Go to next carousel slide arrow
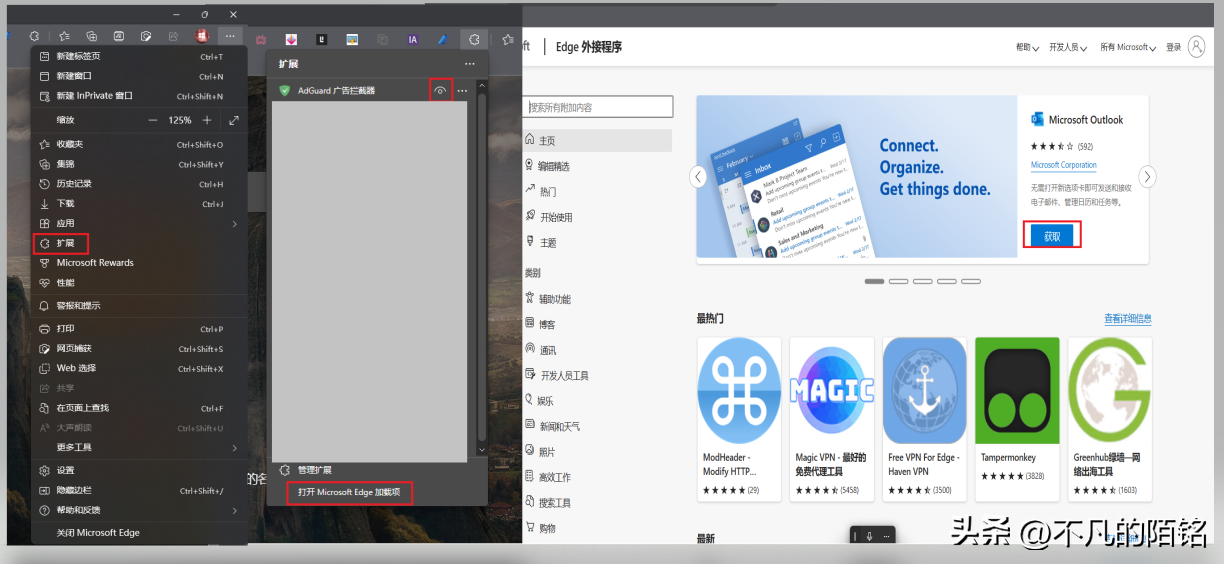Viewport: 1224px width, 564px height. 1148,176
